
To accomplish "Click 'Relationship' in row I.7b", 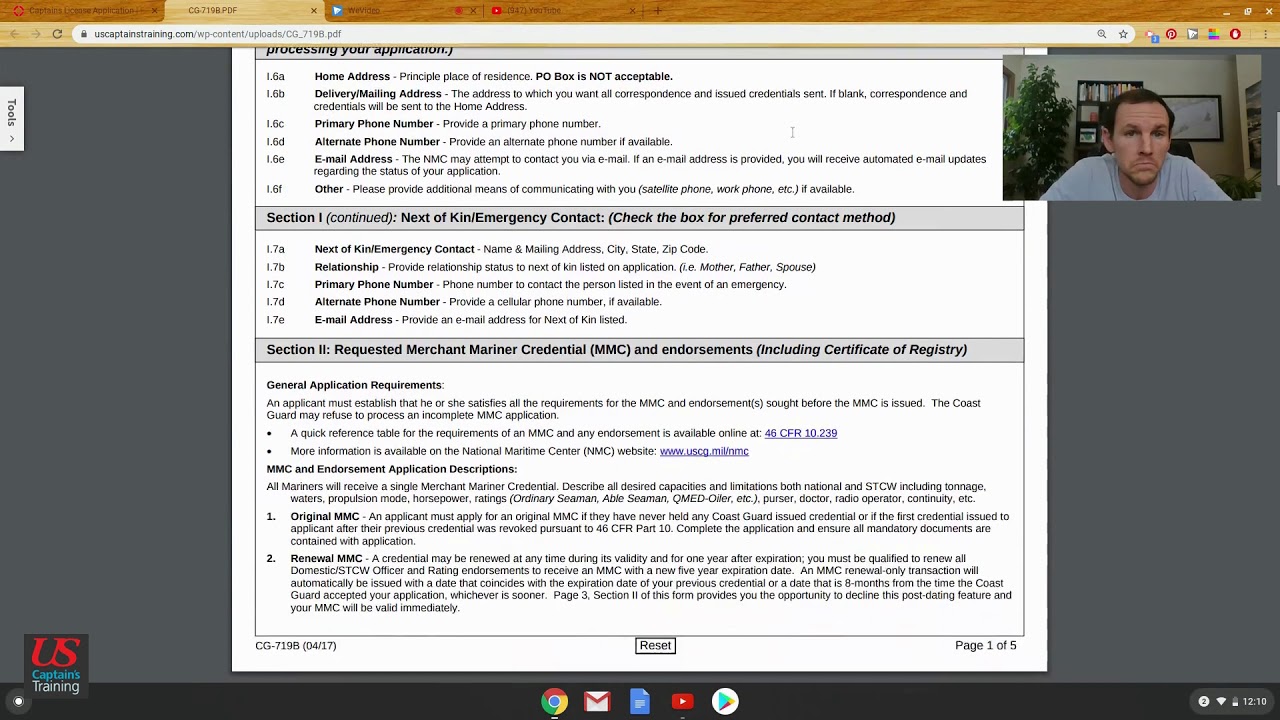I will [x=346, y=267].
